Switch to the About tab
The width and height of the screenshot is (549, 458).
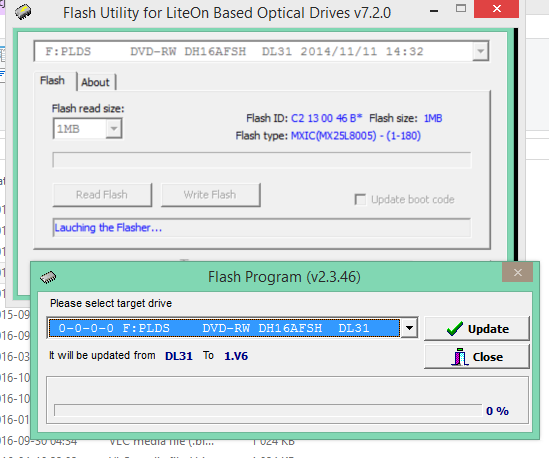[95, 83]
